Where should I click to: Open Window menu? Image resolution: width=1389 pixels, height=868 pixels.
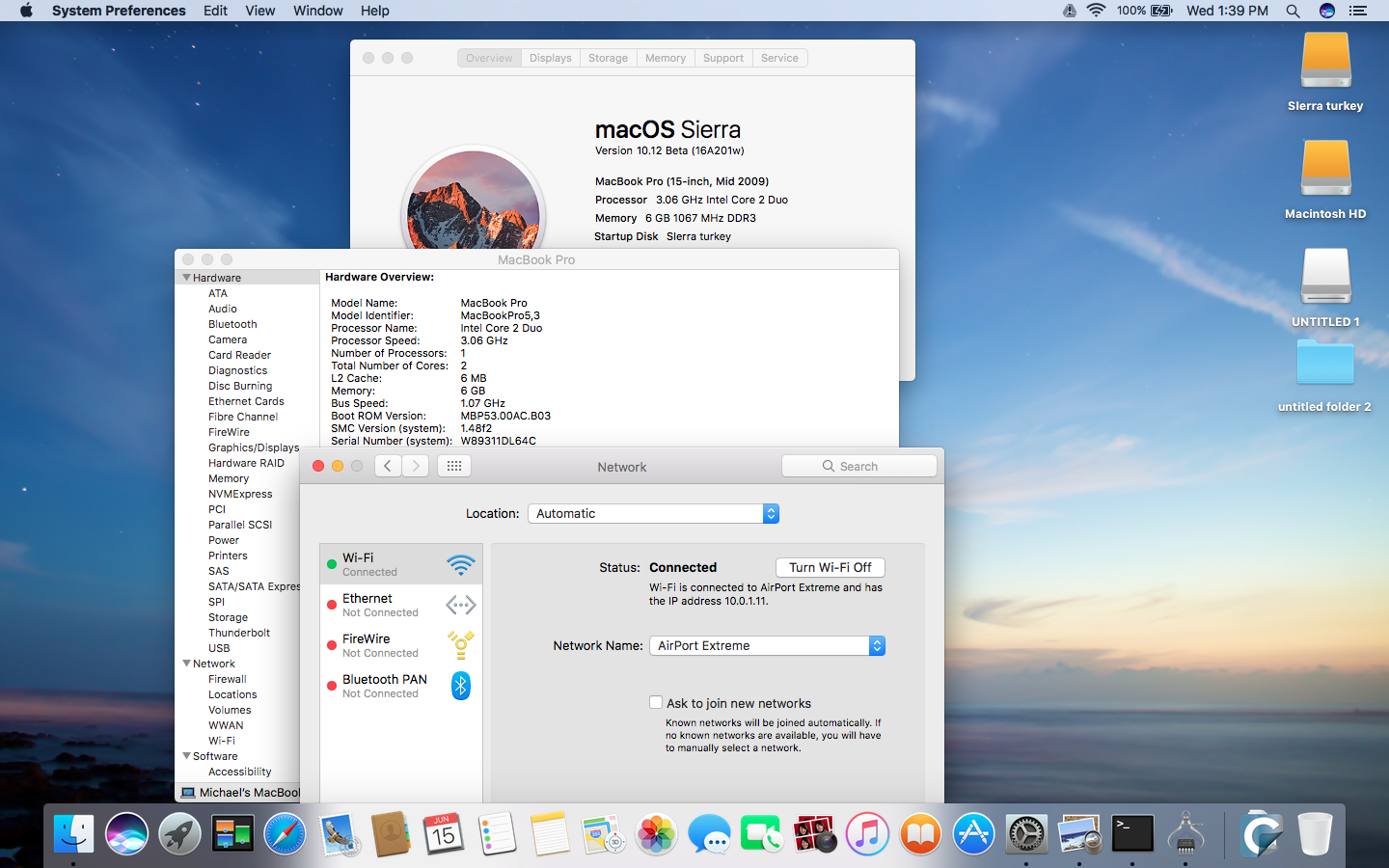(318, 11)
